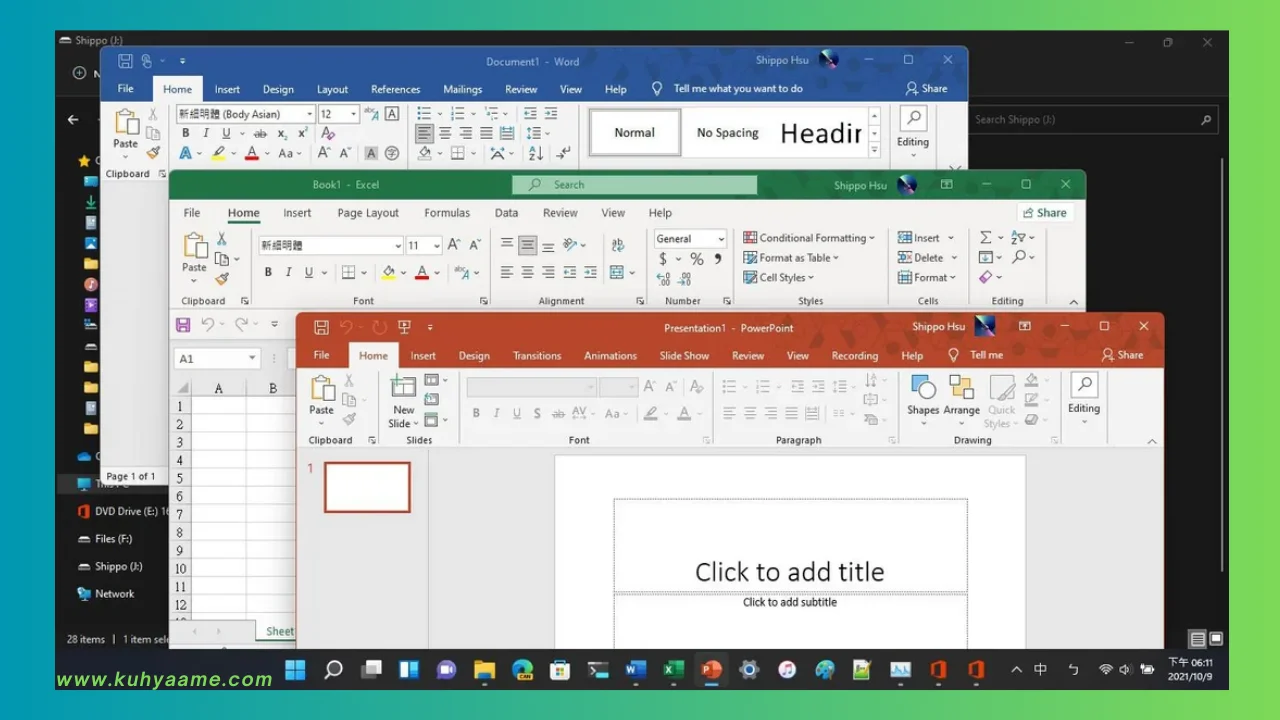Open the Formulas tab in Excel
This screenshot has width=1280, height=720.
(447, 213)
